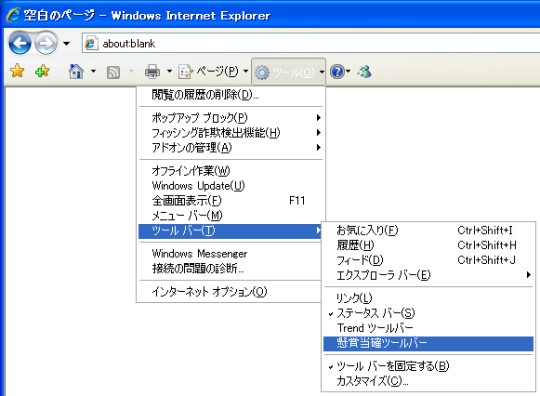Open the recent pages dropdown arrow
This screenshot has height=396, width=540.
tap(66, 43)
